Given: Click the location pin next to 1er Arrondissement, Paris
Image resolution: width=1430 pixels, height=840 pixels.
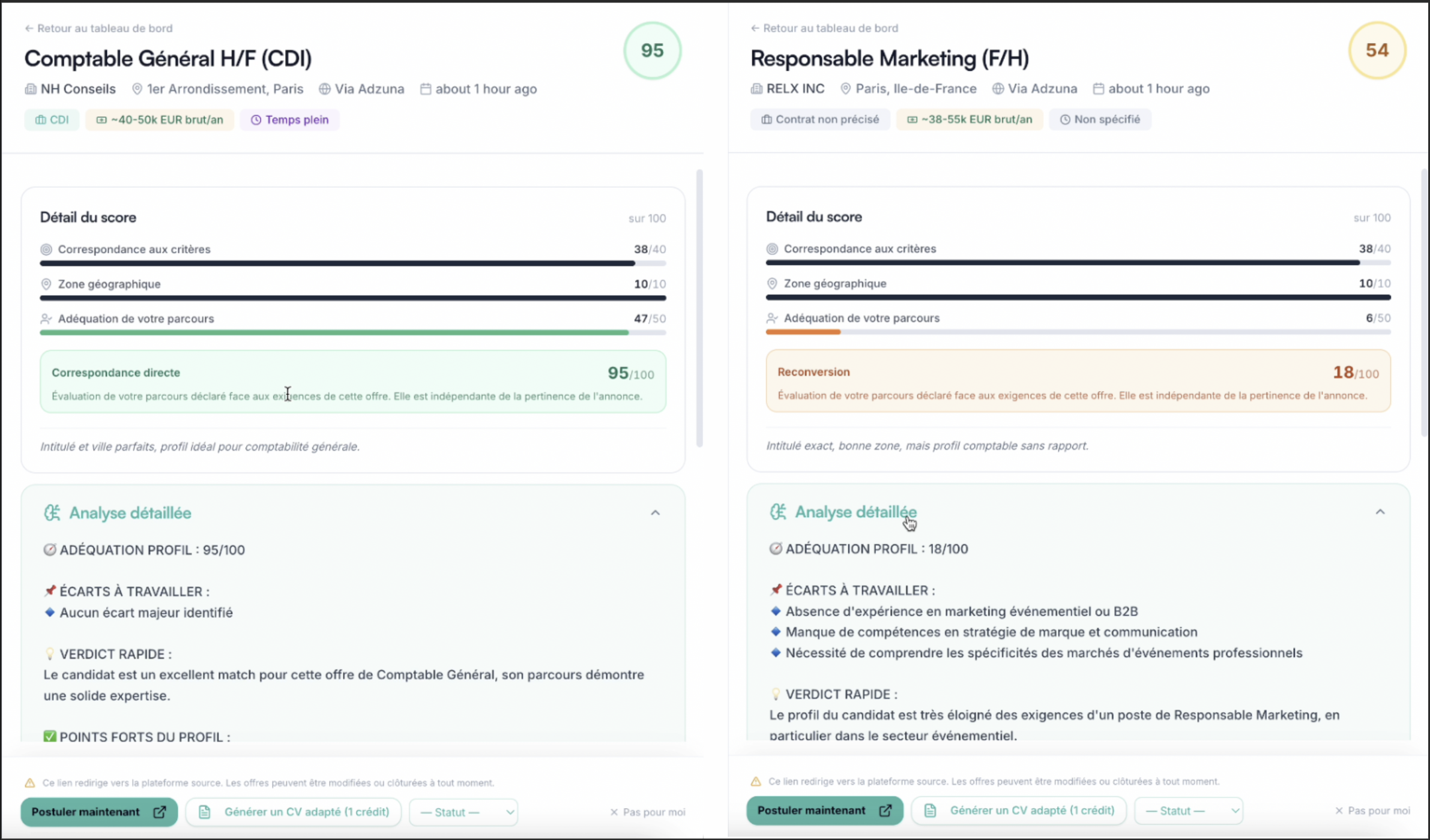Looking at the screenshot, I should (137, 89).
